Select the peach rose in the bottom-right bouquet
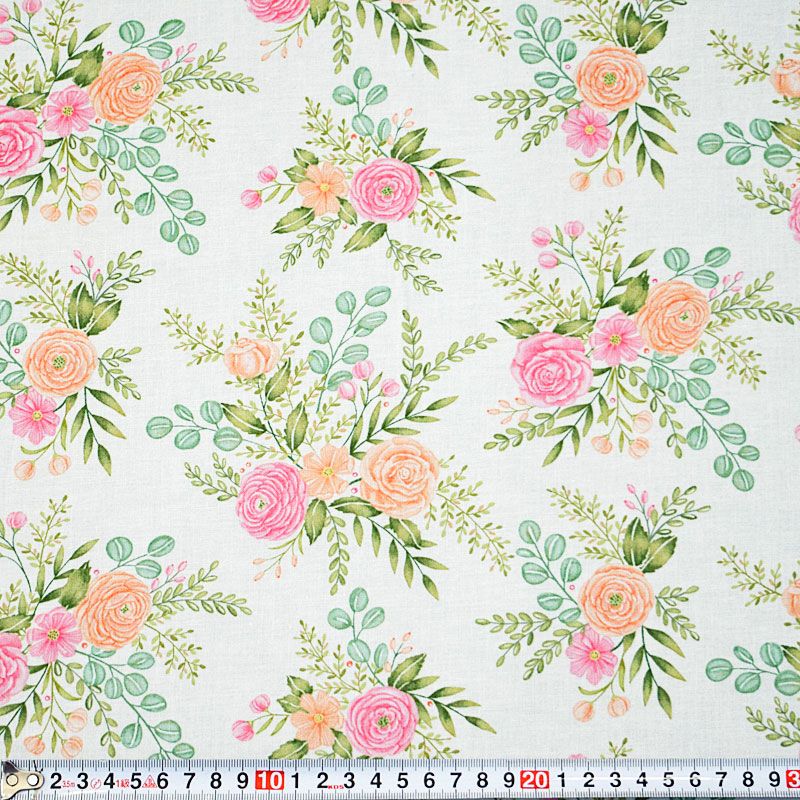The height and width of the screenshot is (800, 800). coord(615,599)
